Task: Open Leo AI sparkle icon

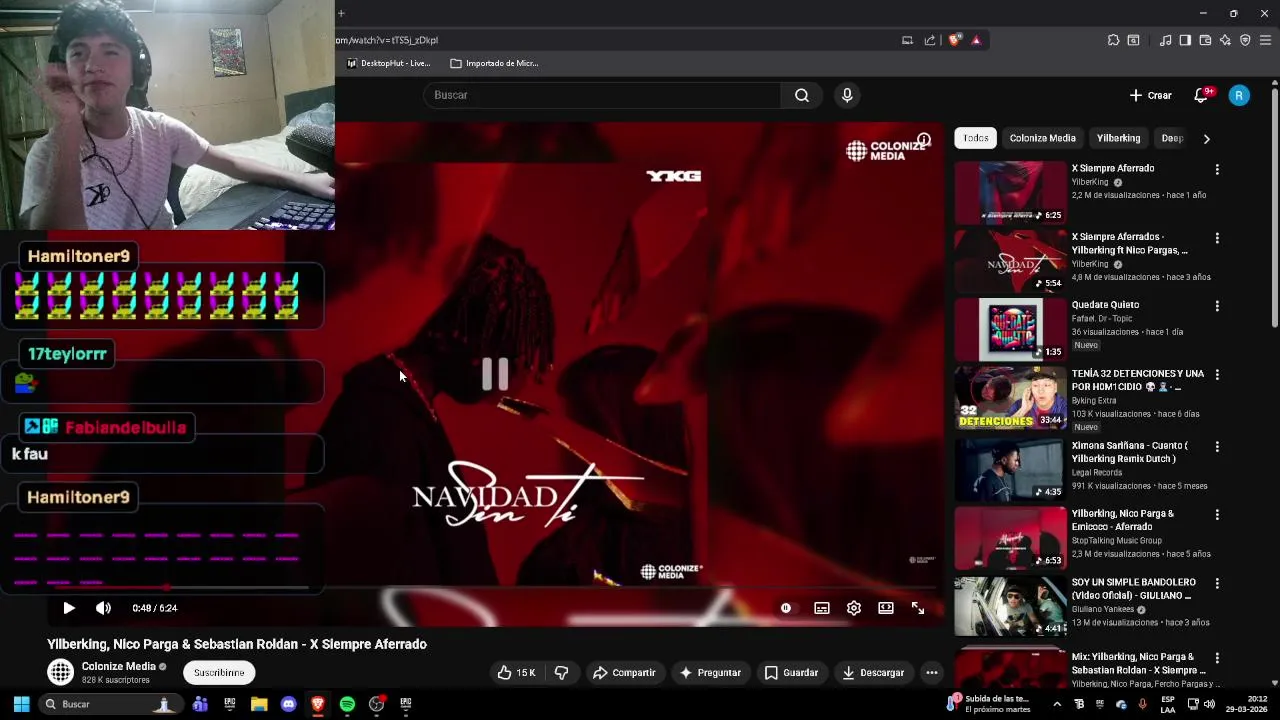Action: coord(1225,40)
